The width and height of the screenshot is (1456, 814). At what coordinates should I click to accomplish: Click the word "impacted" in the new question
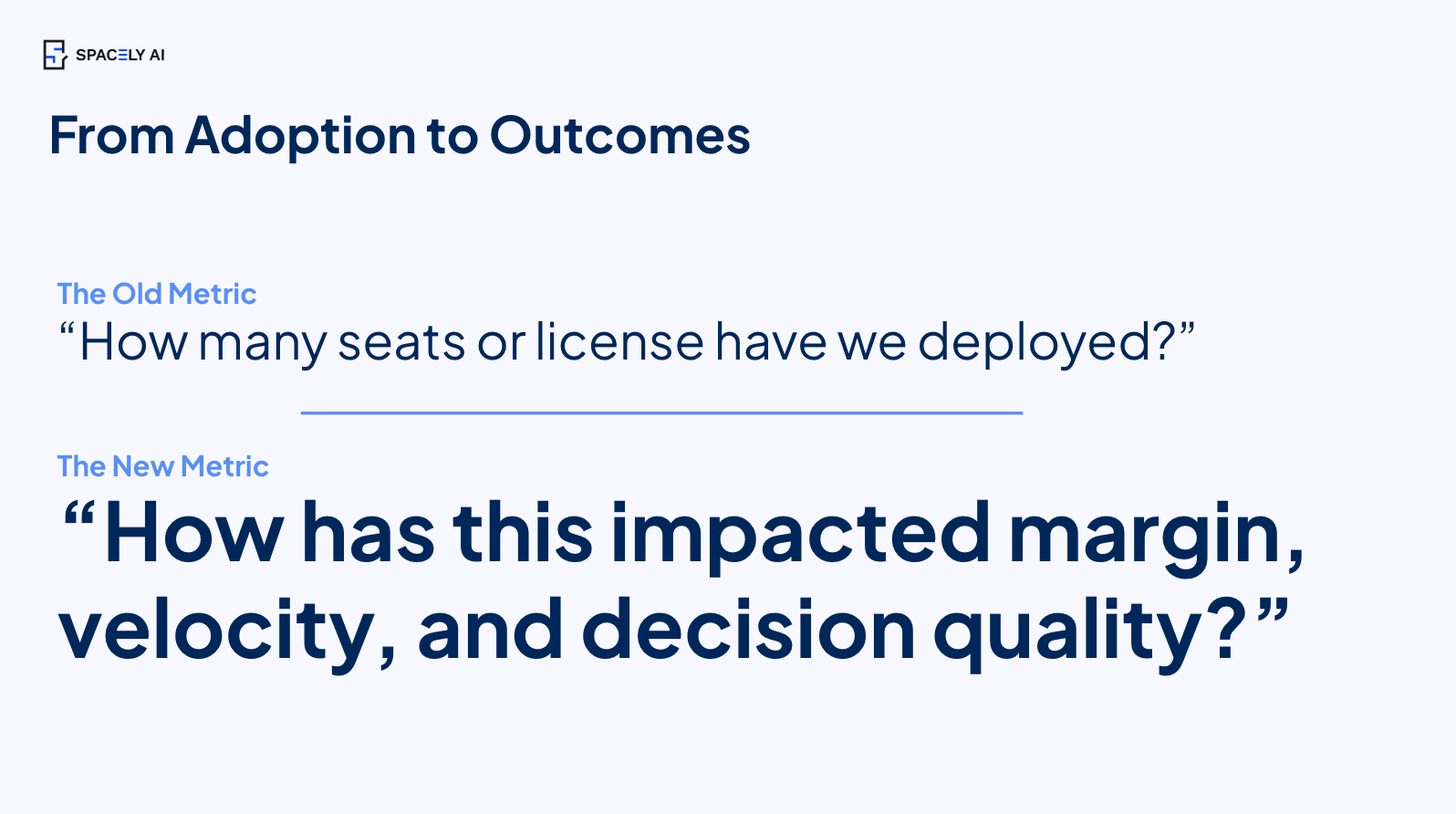(x=800, y=535)
